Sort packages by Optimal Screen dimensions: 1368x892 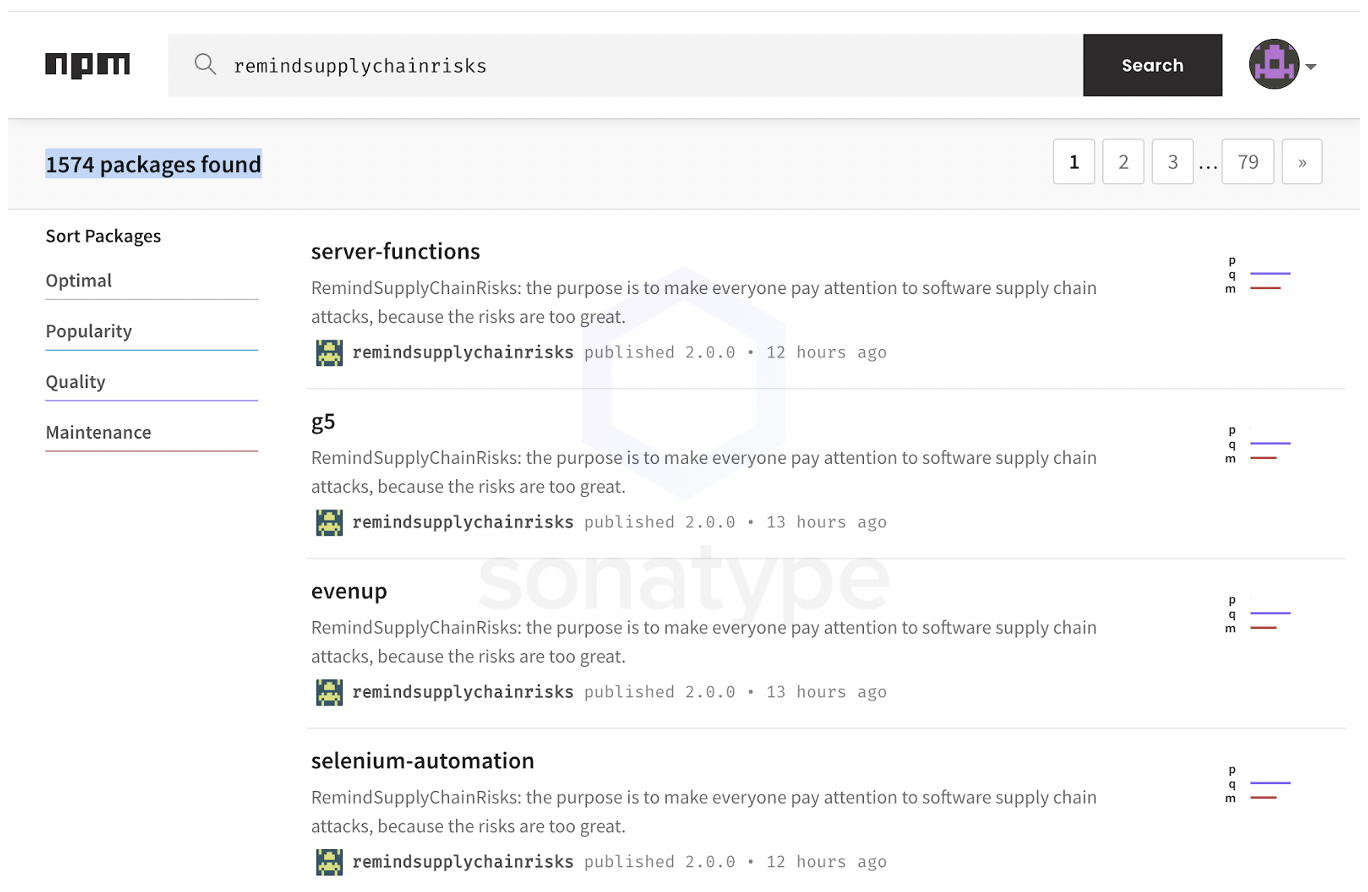pos(79,281)
